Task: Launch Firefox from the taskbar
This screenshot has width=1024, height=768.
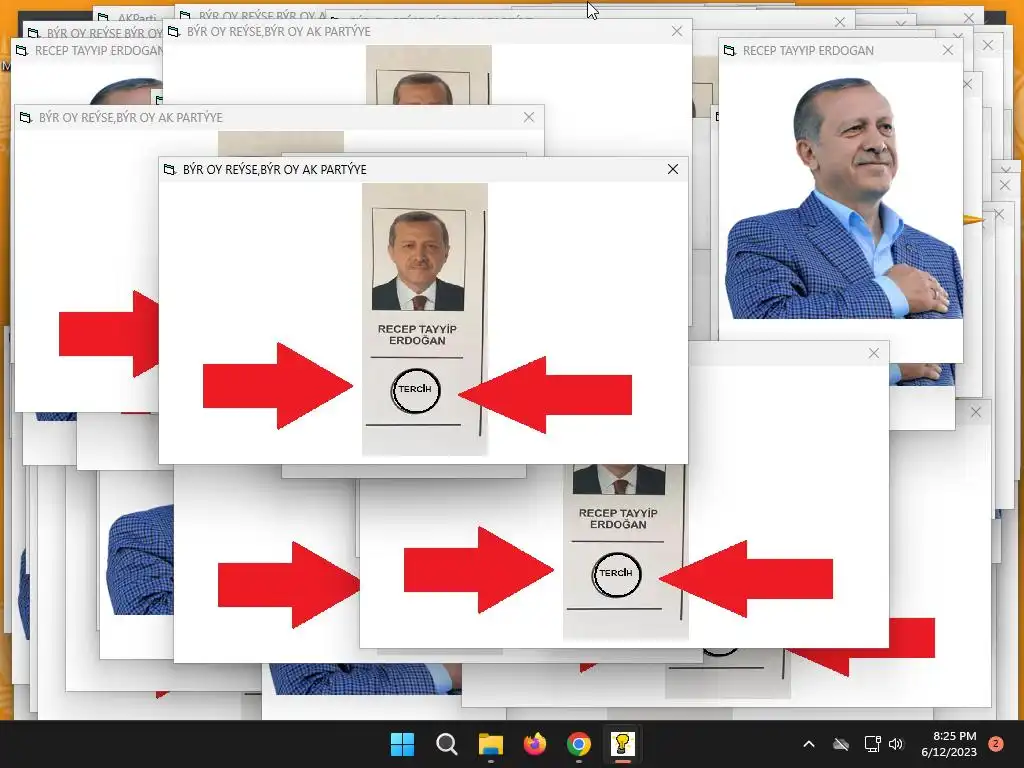Action: pos(535,744)
